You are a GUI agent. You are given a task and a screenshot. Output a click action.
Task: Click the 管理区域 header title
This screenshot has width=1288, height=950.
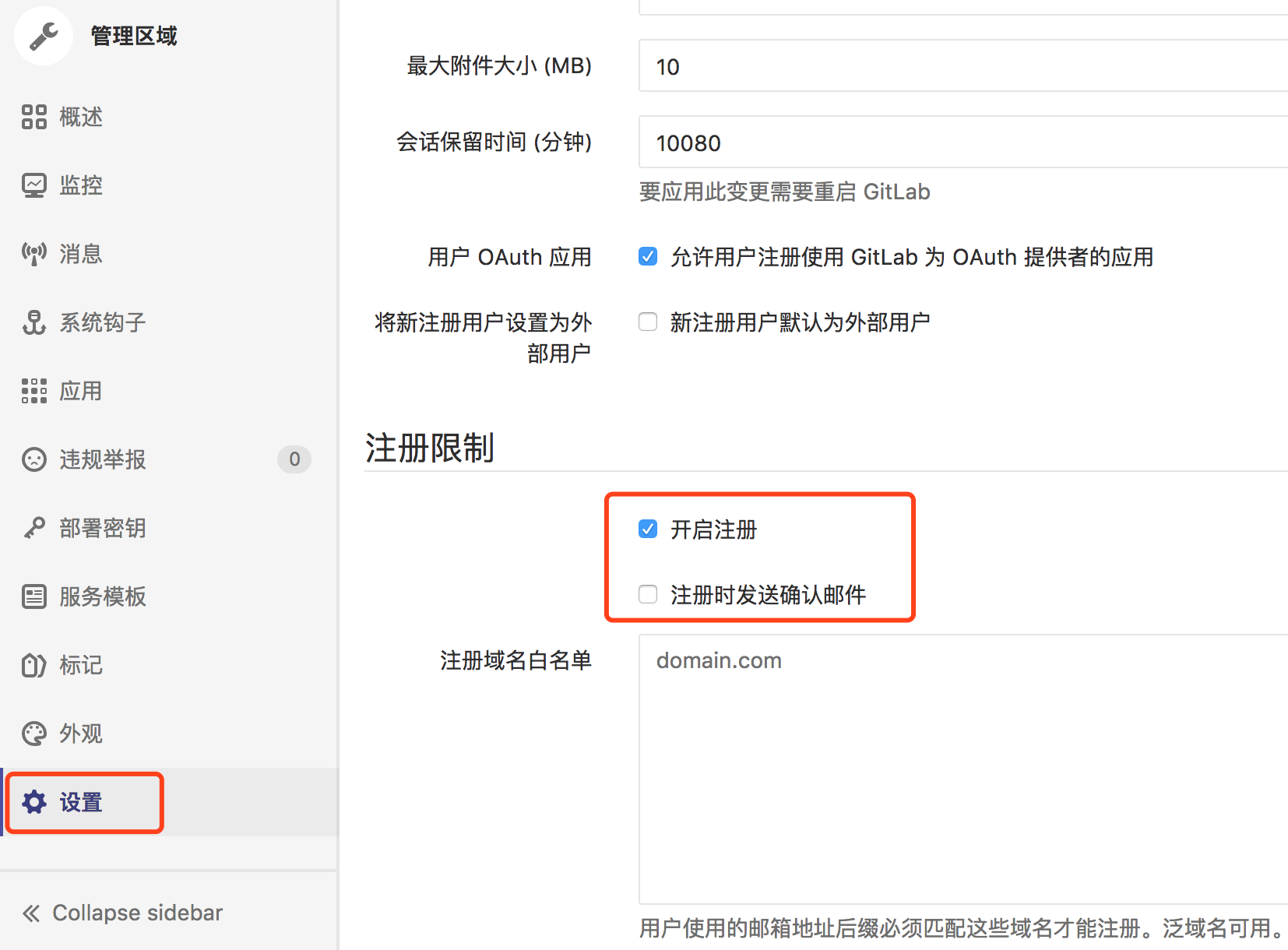point(134,36)
